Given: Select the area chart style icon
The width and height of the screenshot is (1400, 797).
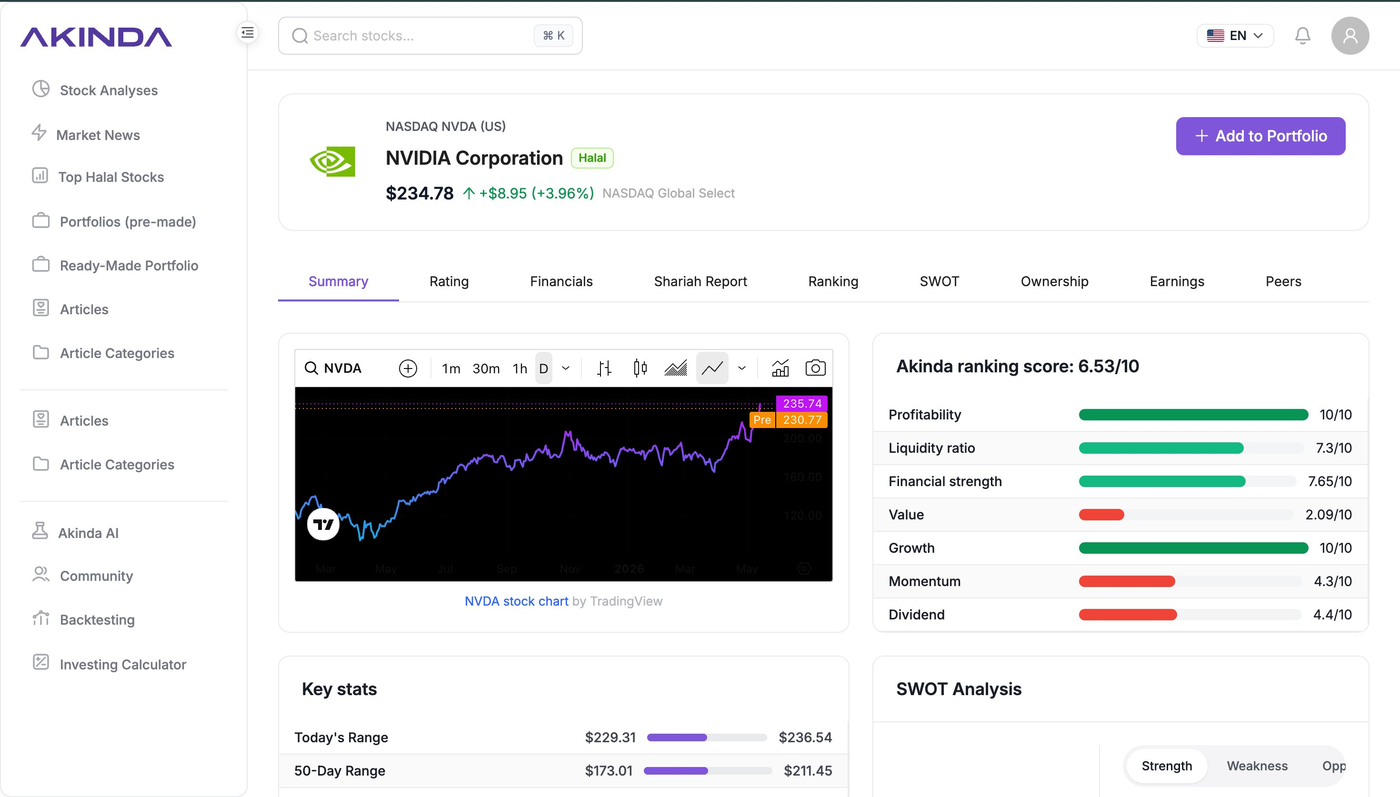Looking at the screenshot, I should click(x=676, y=368).
